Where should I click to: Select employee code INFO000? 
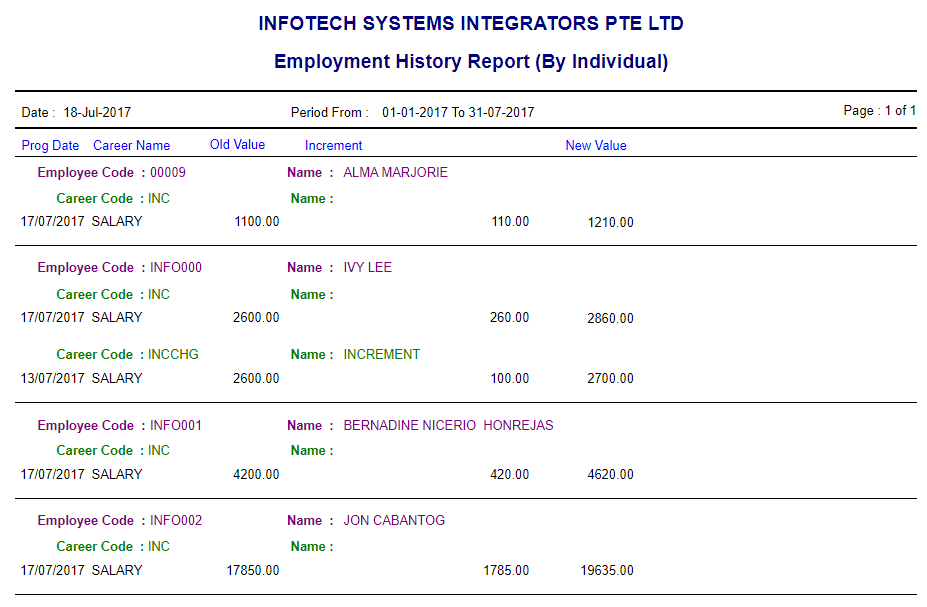coord(176,268)
